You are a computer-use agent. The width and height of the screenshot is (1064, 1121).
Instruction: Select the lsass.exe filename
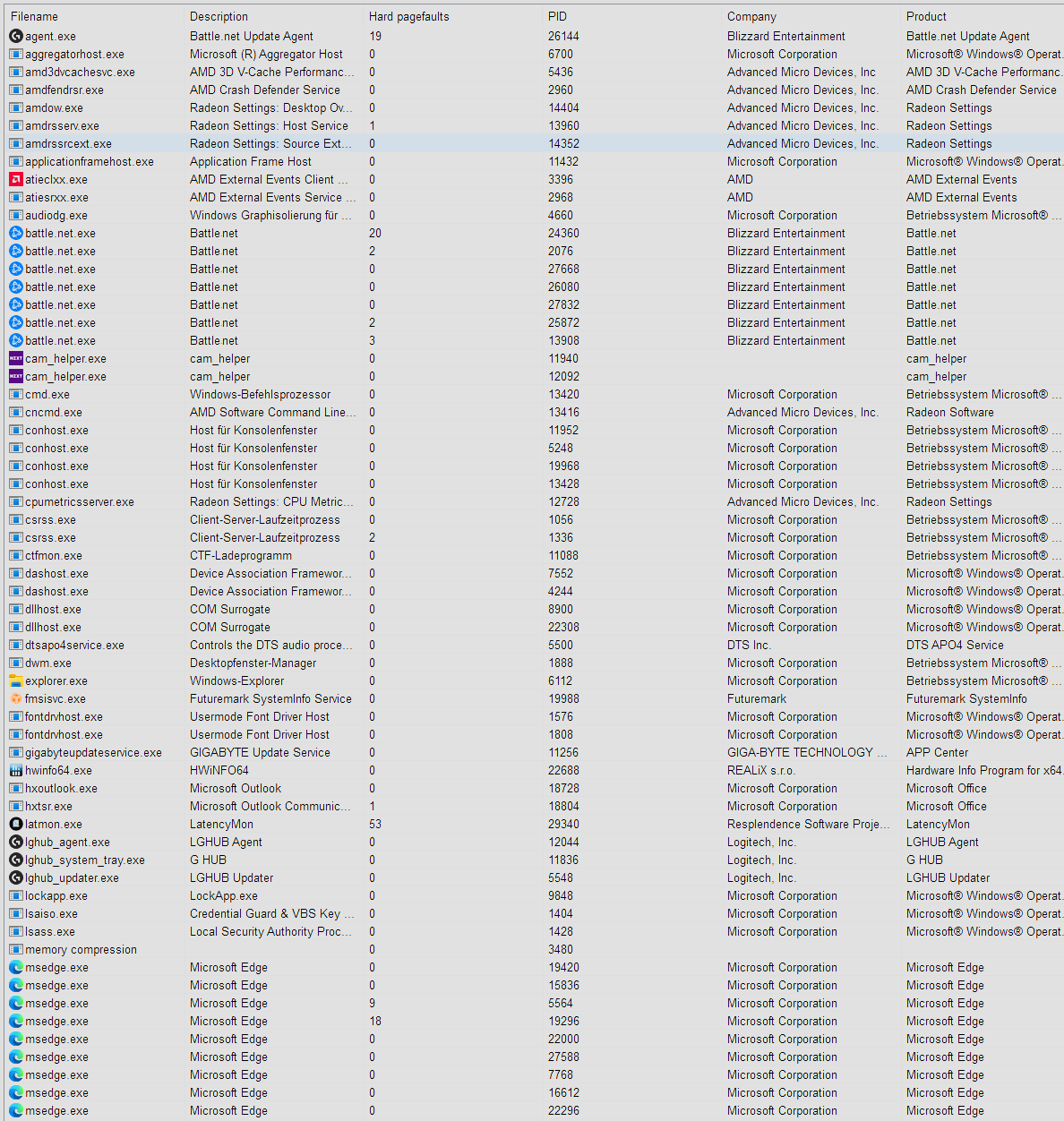click(x=50, y=932)
